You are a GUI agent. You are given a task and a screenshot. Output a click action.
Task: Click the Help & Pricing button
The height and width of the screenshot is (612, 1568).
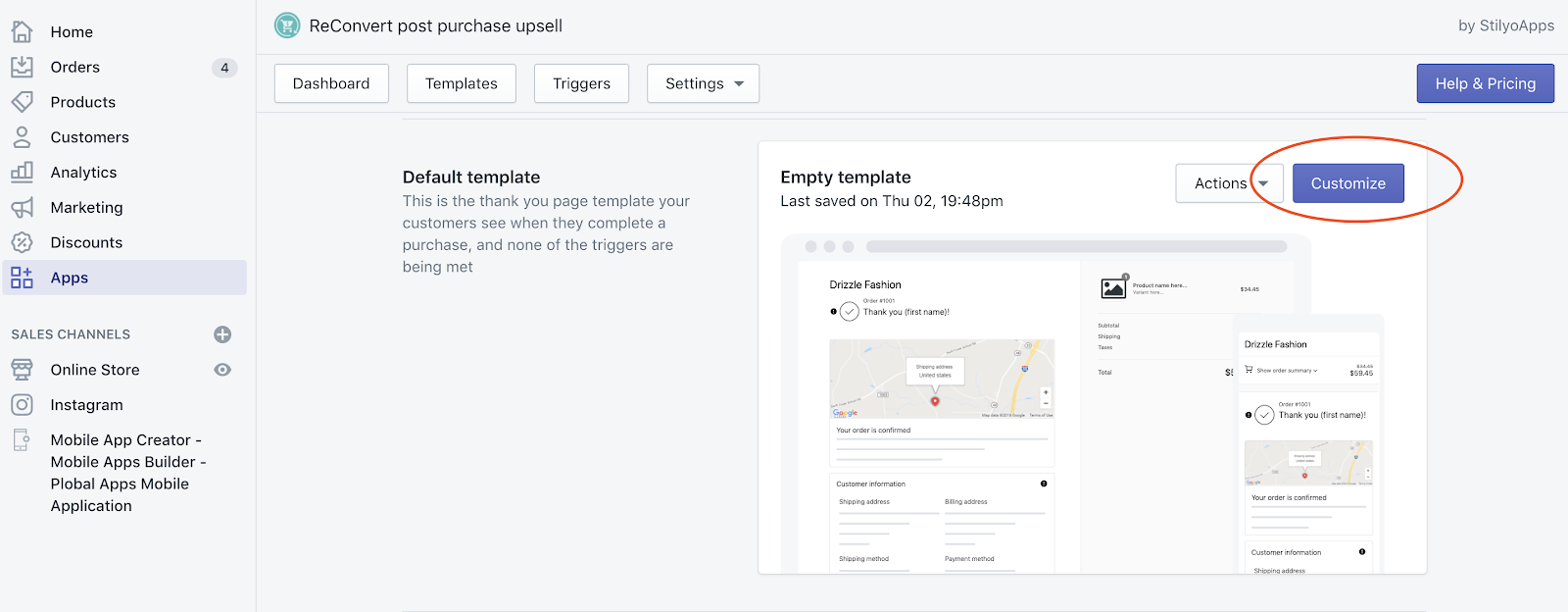pyautogui.click(x=1486, y=83)
